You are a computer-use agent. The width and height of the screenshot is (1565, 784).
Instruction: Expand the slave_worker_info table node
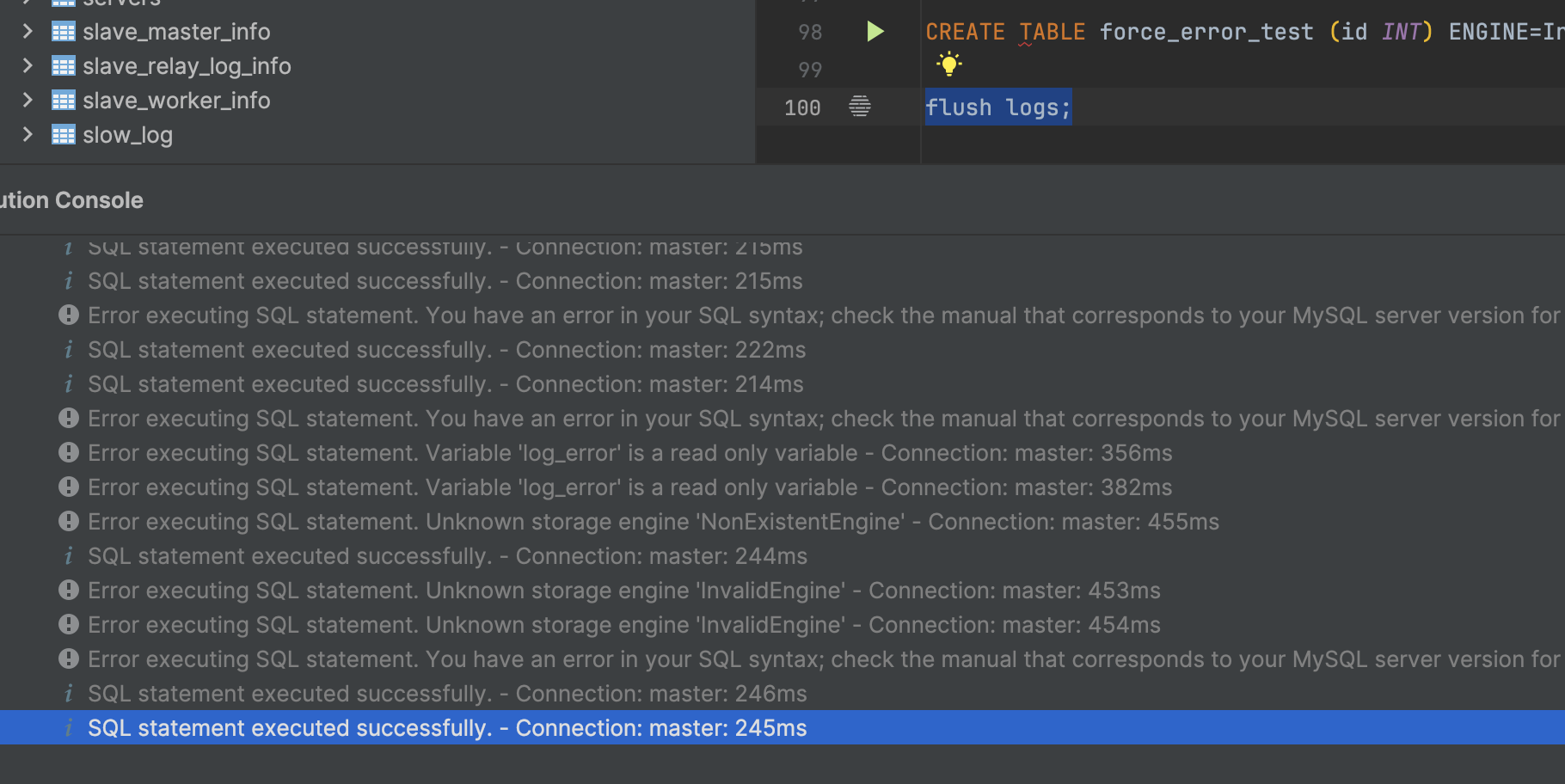(28, 101)
